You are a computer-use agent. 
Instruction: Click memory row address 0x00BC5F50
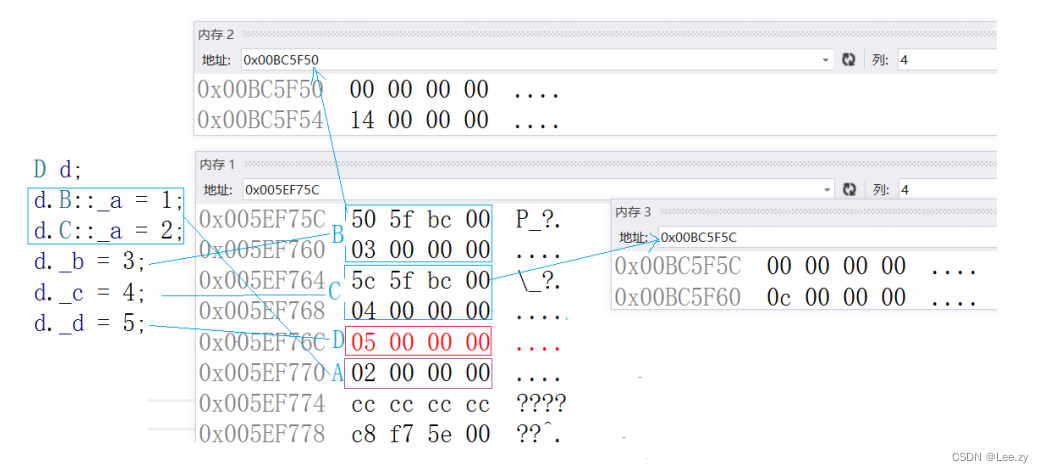[261, 90]
